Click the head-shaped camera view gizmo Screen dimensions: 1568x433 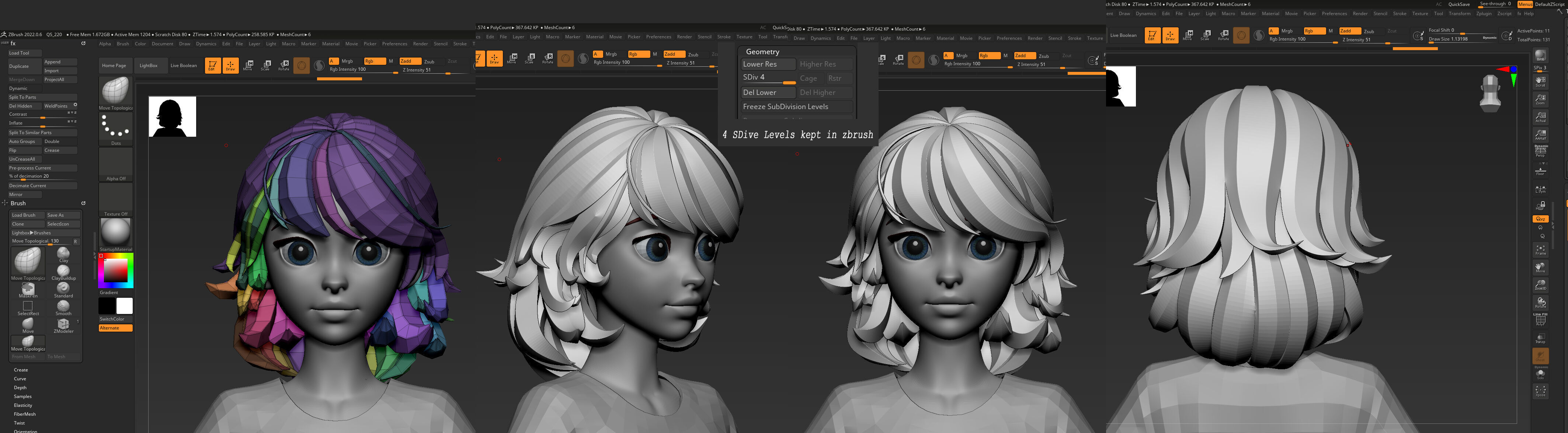pos(1489,93)
